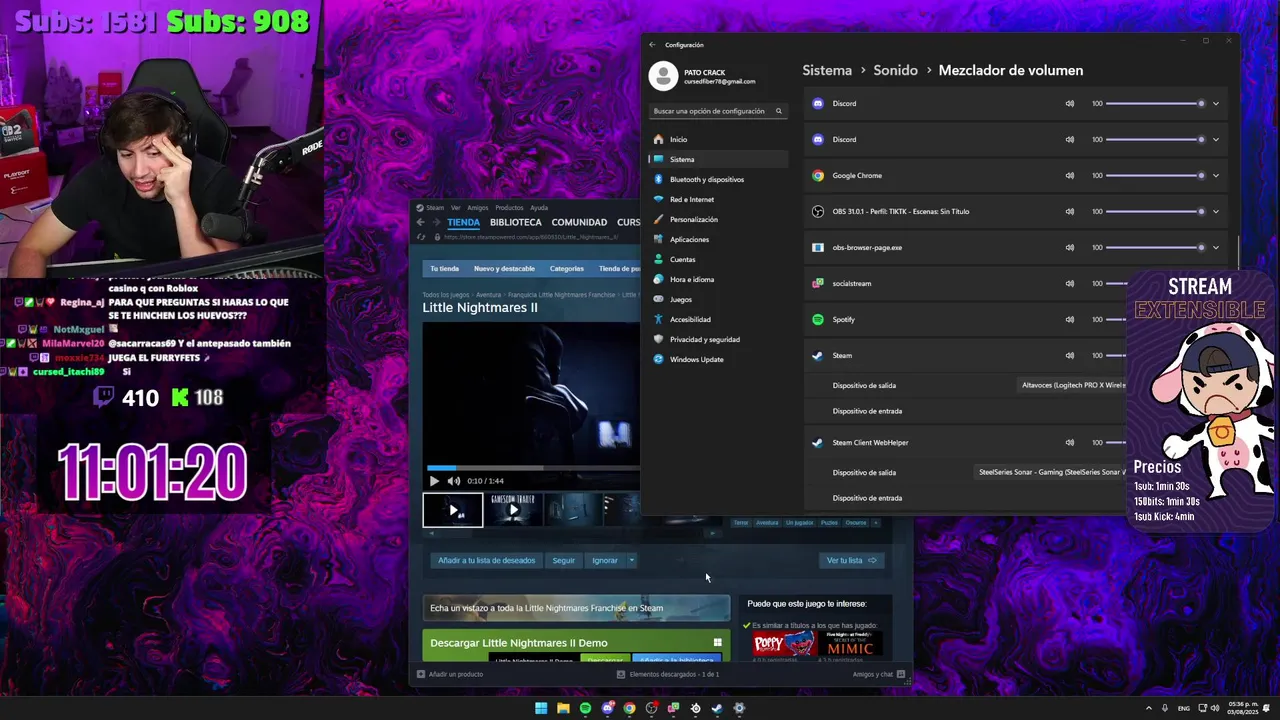Seek the Steam trailer progress bar
1280x720 pixels.
[x=533, y=468]
